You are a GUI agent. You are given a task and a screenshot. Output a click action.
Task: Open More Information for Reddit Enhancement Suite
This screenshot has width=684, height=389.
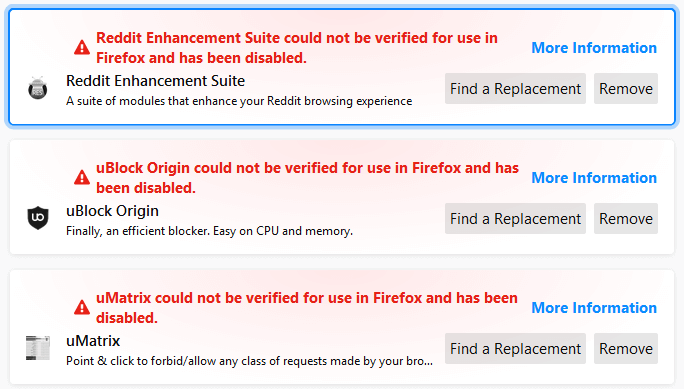pos(594,48)
